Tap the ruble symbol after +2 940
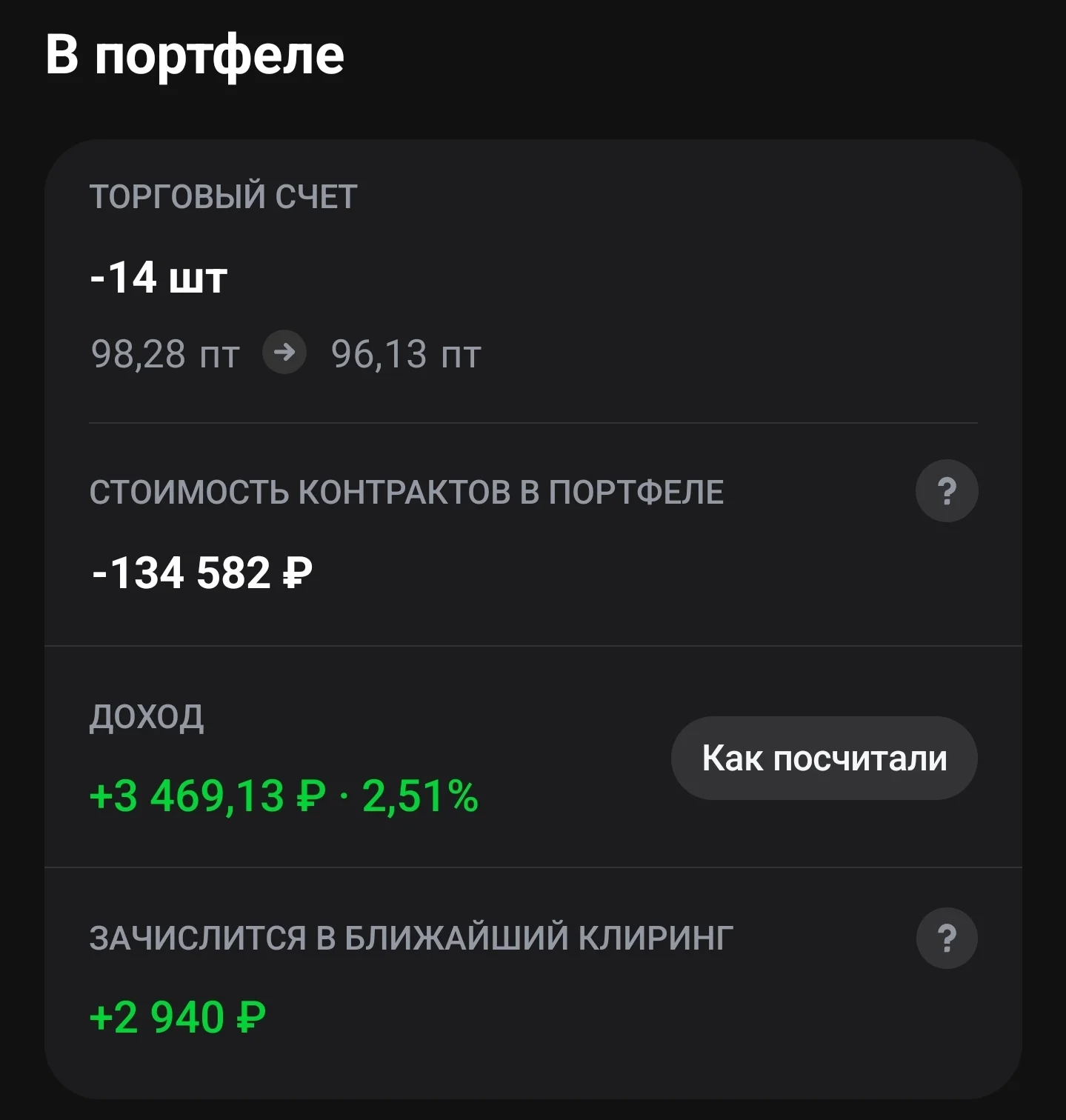 [250, 1017]
